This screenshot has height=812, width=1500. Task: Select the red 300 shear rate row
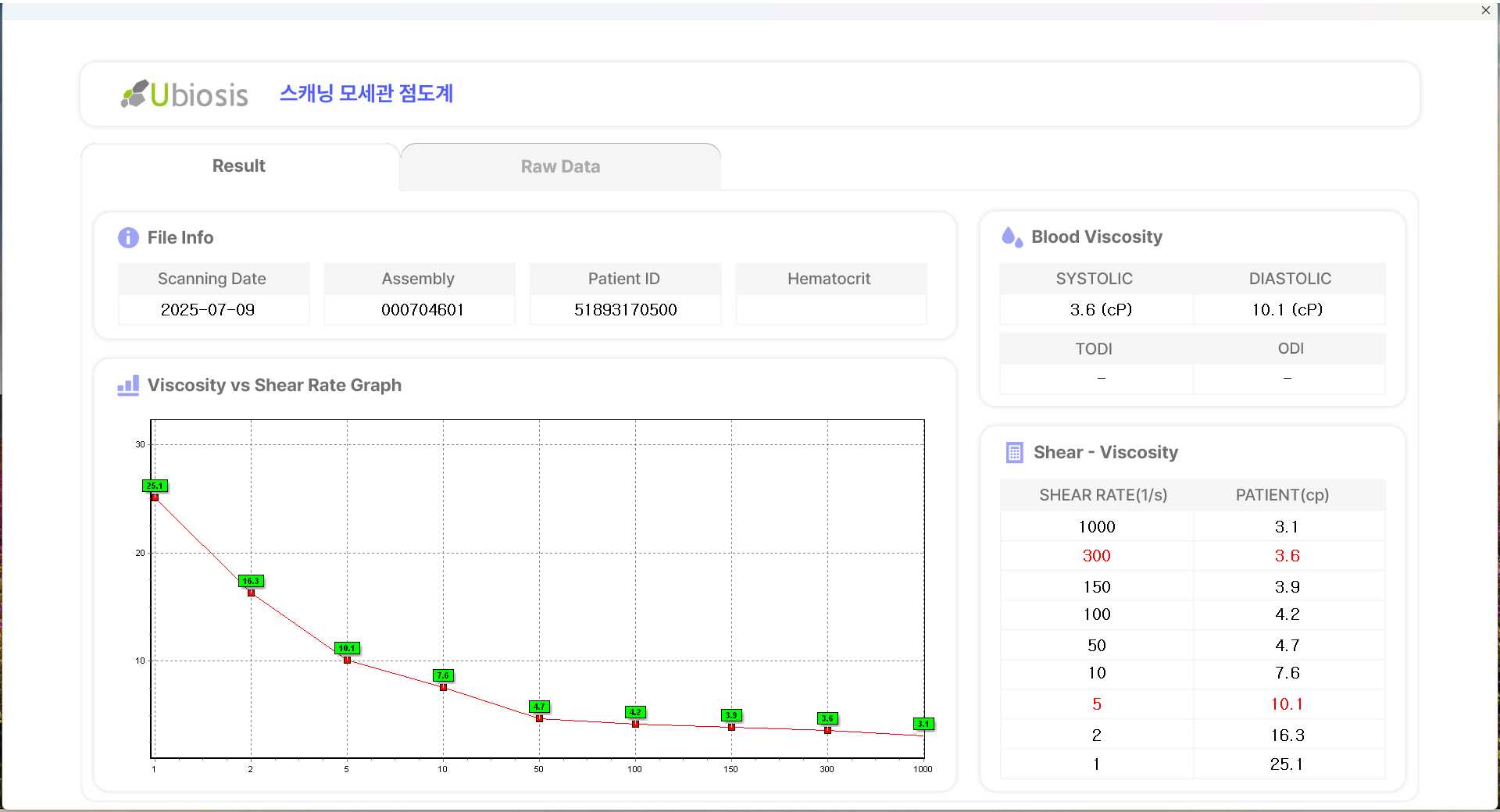point(1096,556)
